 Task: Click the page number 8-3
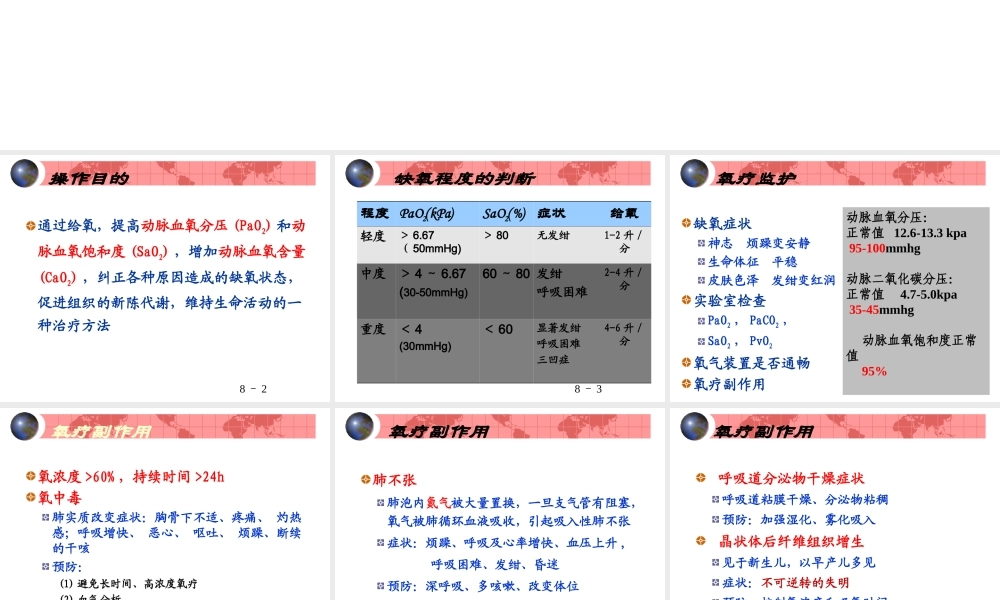(x=588, y=388)
